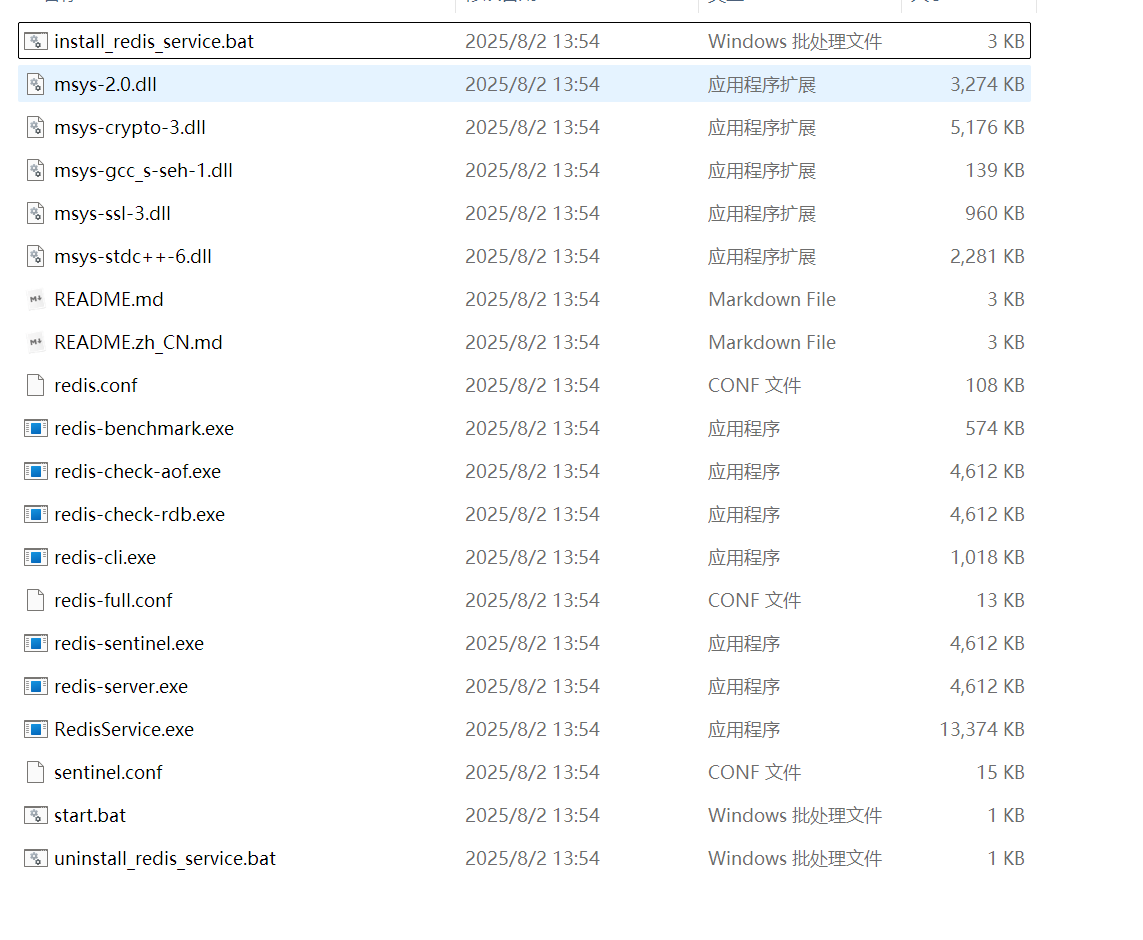
Task: Click the redis-benchmark.exe application icon
Action: click(x=34, y=428)
